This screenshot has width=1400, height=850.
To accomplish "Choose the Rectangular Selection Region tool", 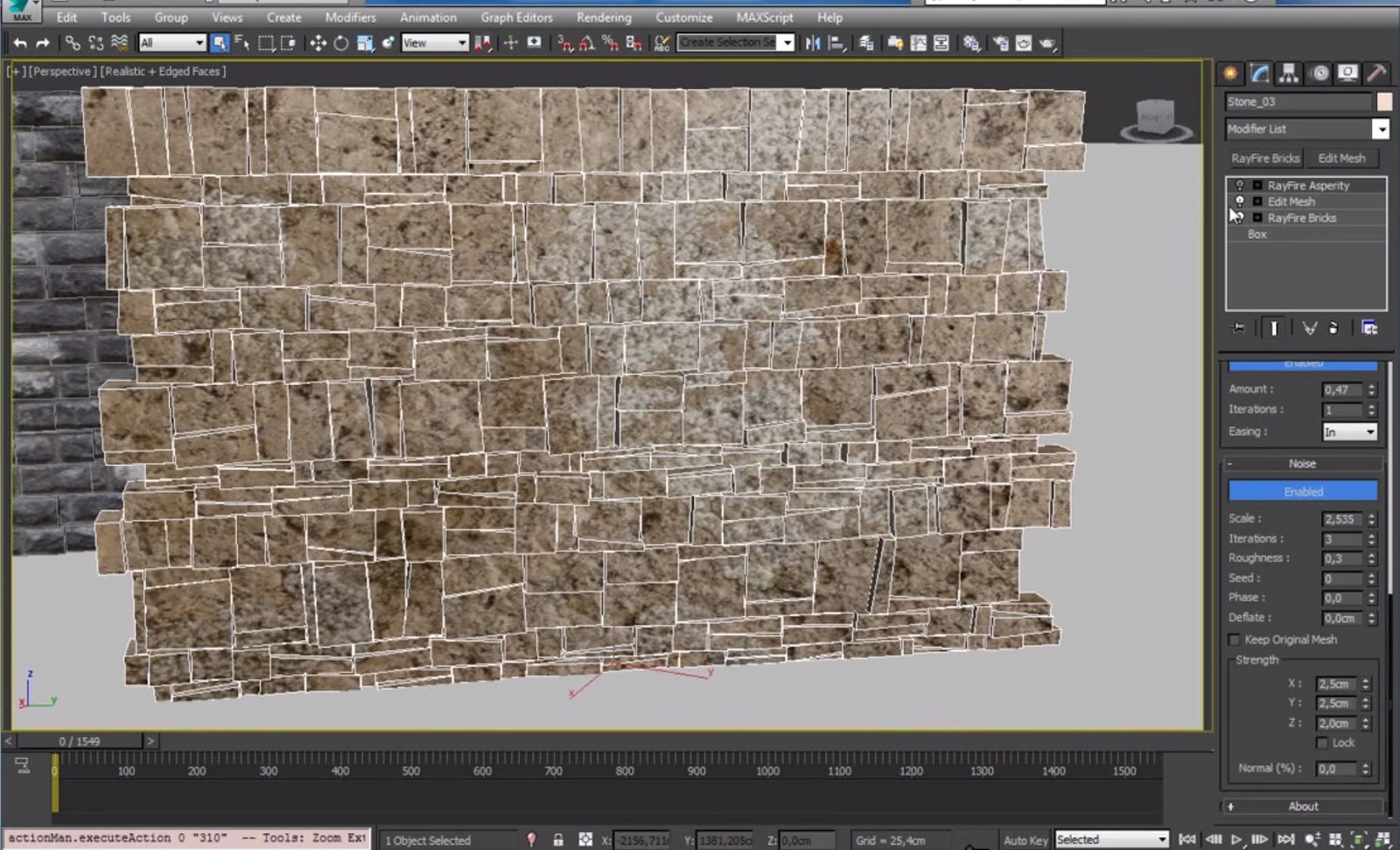I will click(x=265, y=43).
